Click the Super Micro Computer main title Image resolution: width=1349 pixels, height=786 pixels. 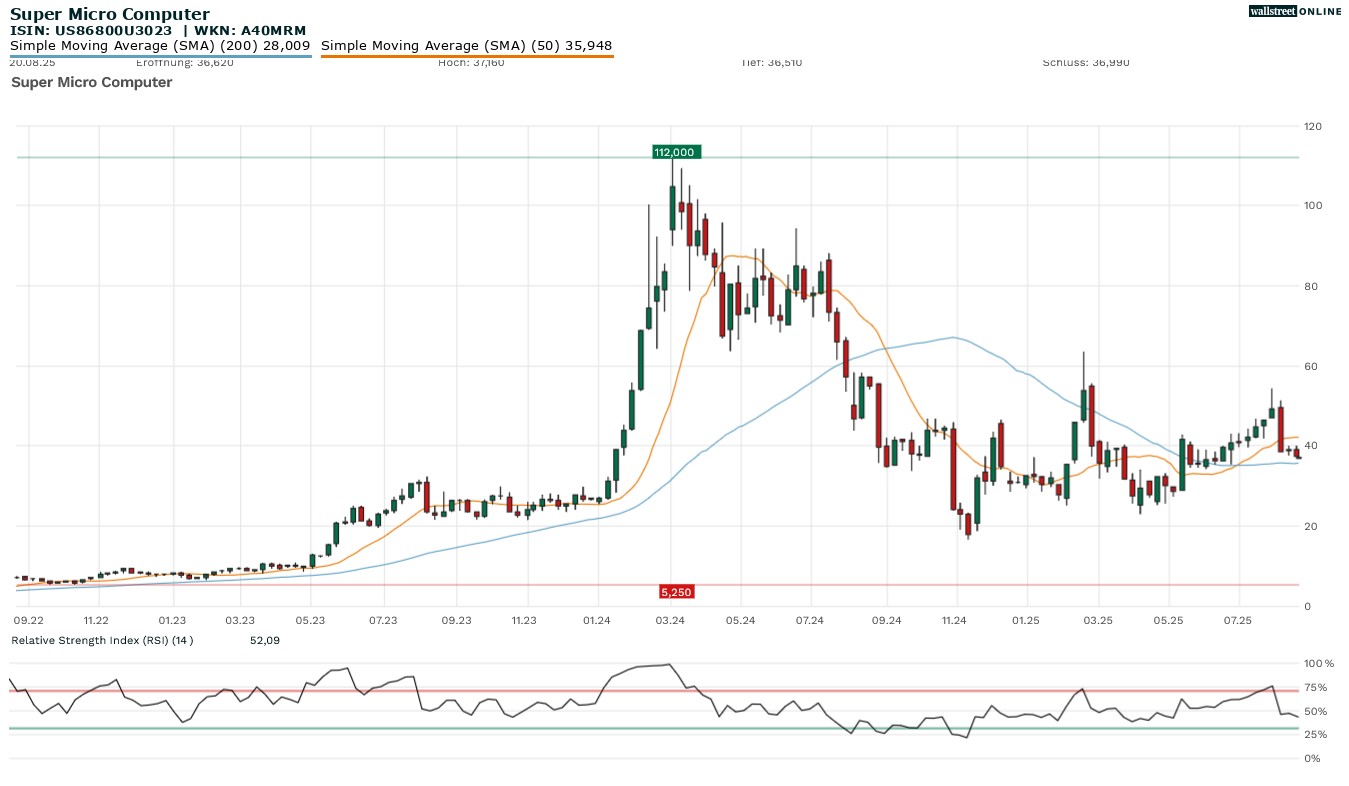point(110,14)
